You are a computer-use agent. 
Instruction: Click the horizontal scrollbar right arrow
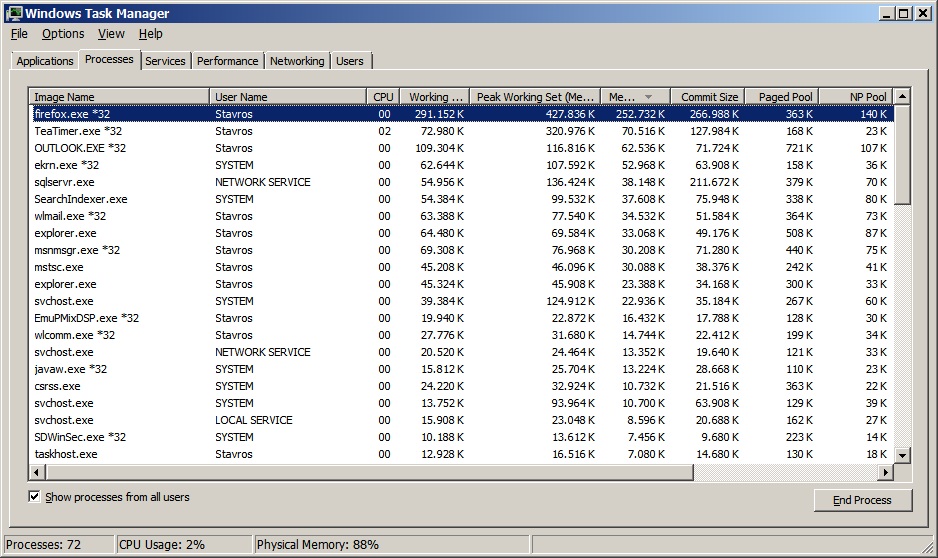coord(886,472)
